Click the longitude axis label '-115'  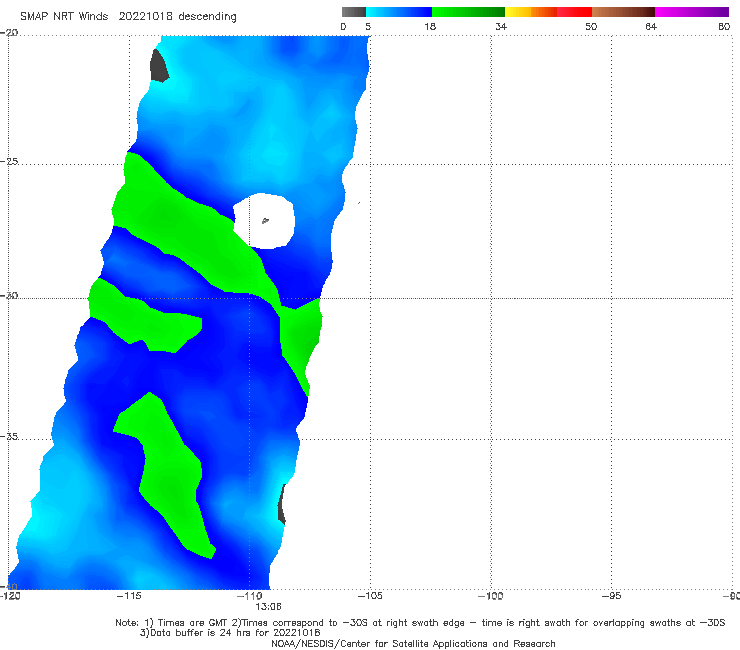129,596
